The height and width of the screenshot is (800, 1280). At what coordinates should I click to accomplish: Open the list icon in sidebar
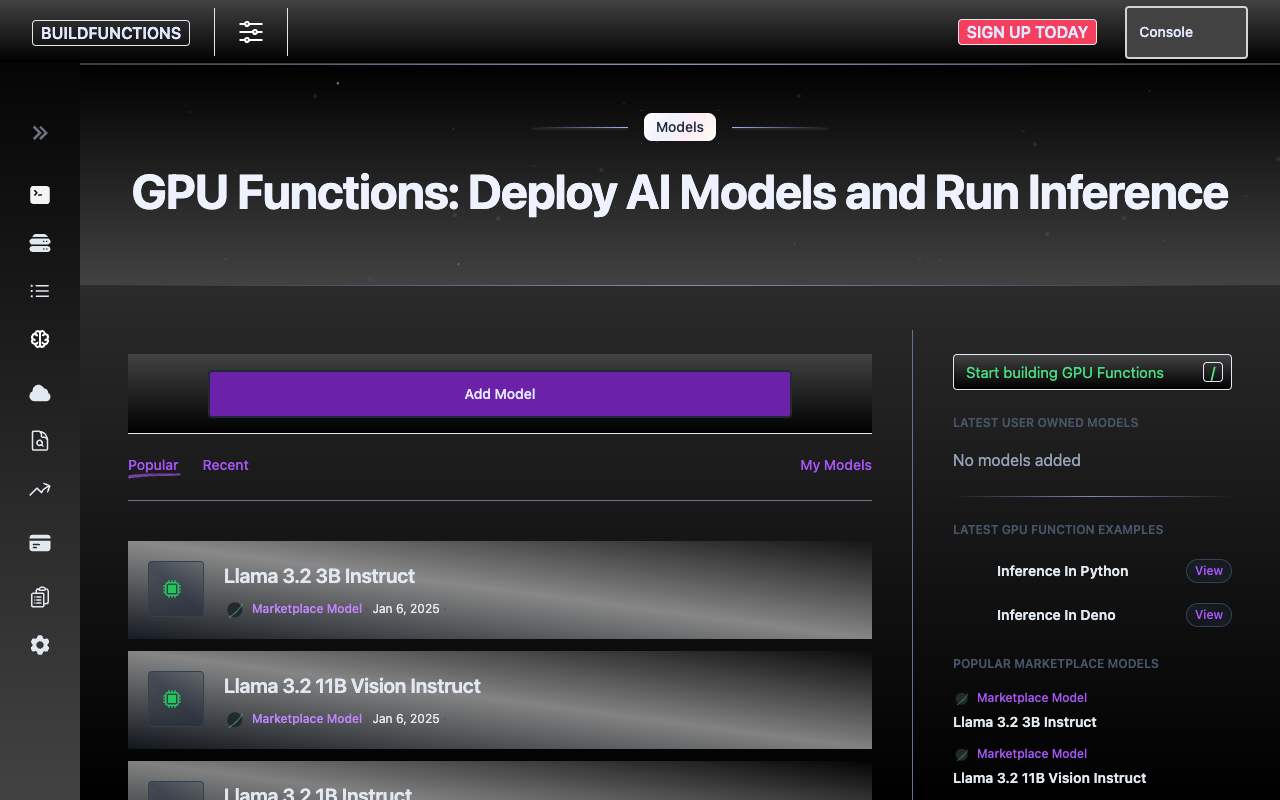[x=40, y=291]
